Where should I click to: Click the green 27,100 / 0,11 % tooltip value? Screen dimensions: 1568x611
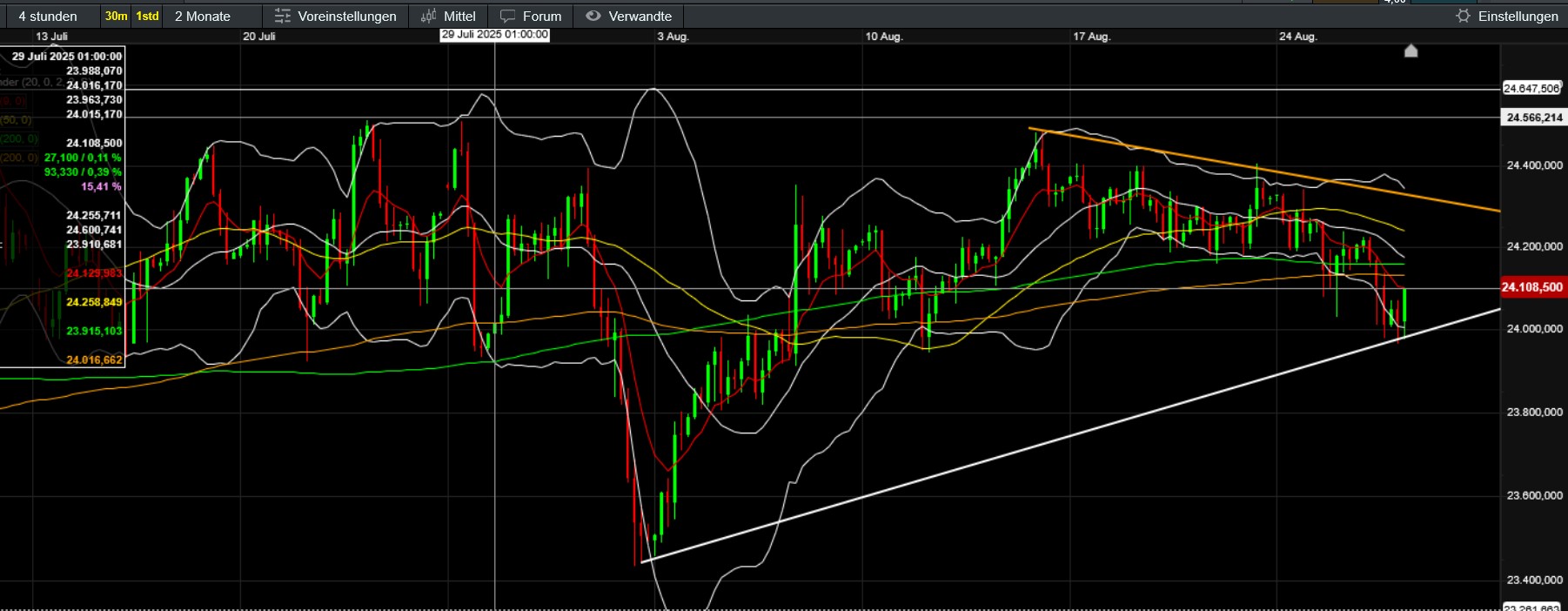(83, 158)
